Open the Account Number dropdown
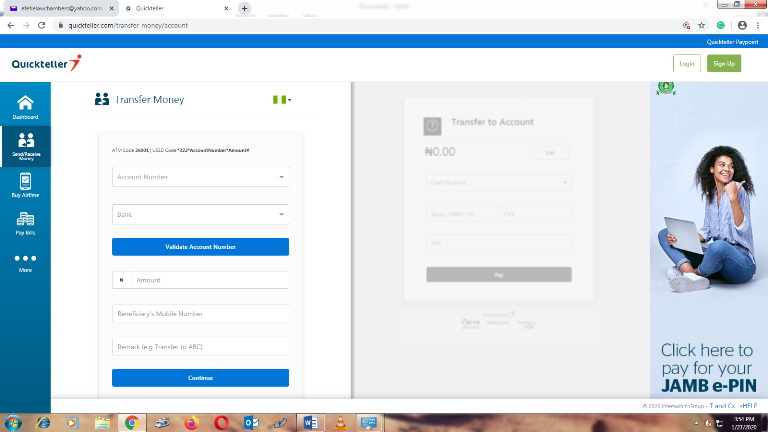This screenshot has height=432, width=768. [200, 177]
